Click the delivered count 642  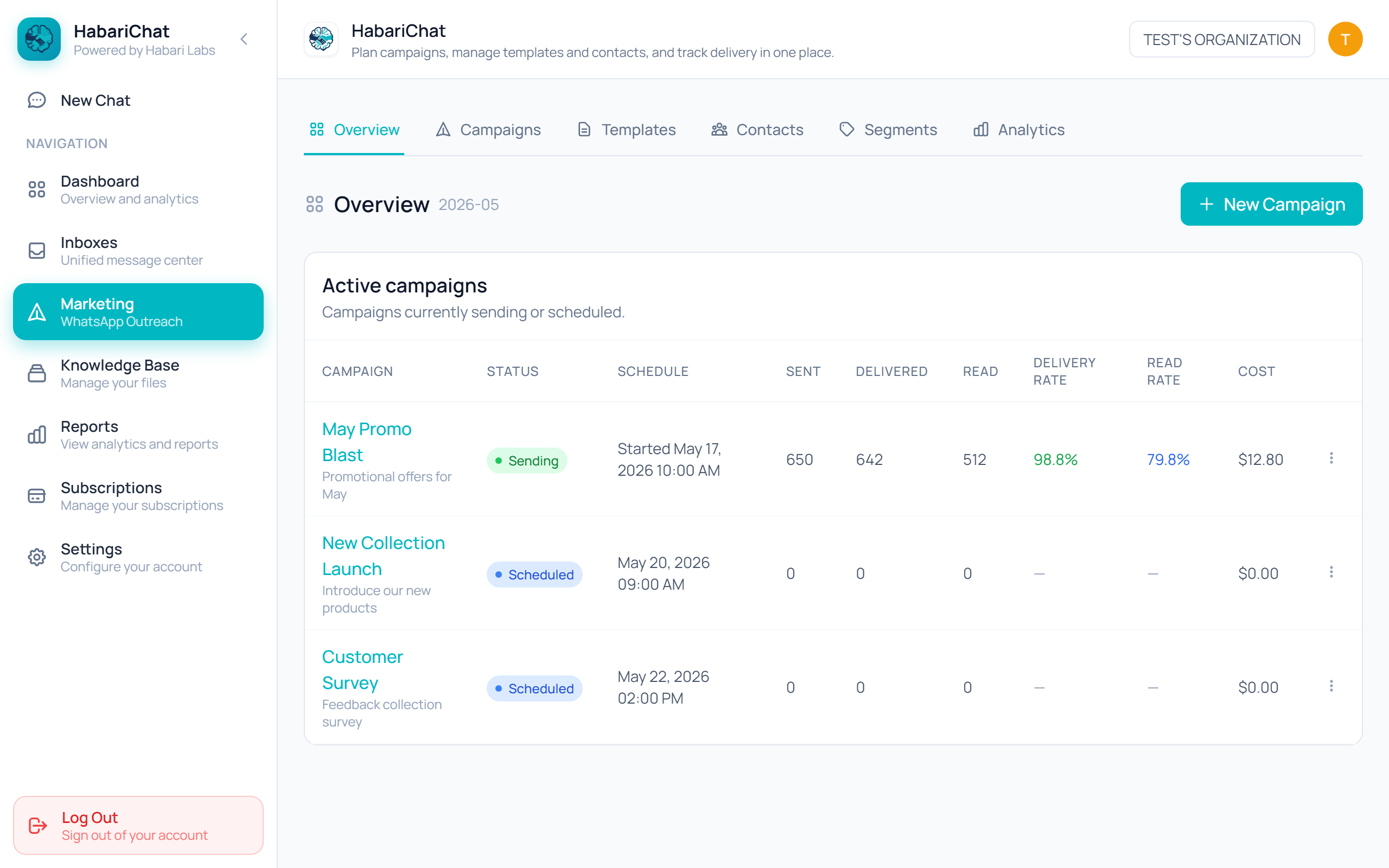(x=869, y=459)
